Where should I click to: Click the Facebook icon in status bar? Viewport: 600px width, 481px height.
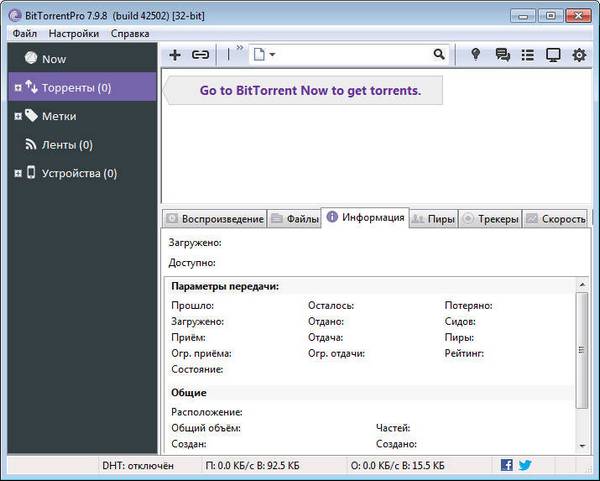507,465
